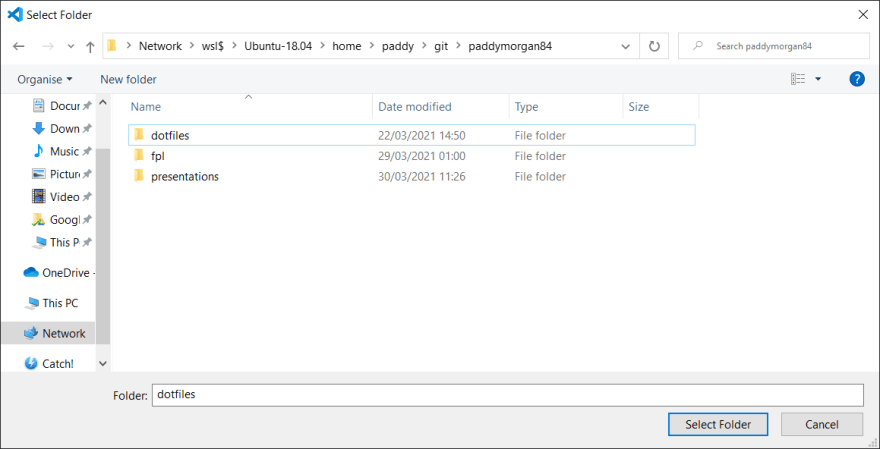
Task: Cancel the folder selection dialog
Action: pos(822,424)
